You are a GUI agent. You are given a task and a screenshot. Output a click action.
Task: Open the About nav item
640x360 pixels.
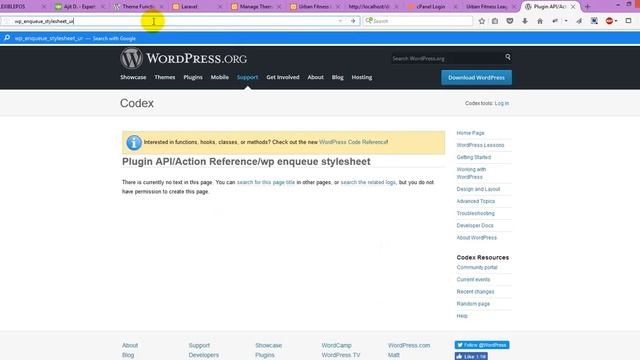pos(316,77)
